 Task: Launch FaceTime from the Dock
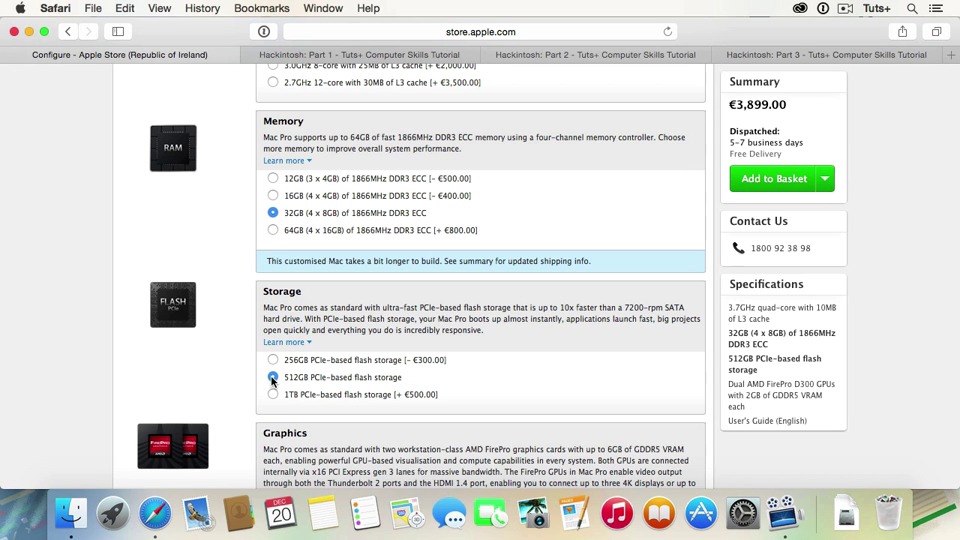(x=491, y=513)
